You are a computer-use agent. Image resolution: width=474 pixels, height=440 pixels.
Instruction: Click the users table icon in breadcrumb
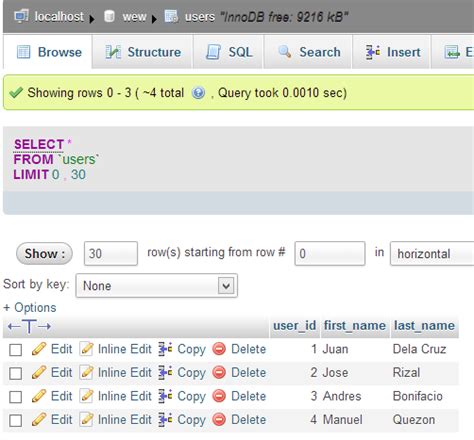(x=171, y=16)
